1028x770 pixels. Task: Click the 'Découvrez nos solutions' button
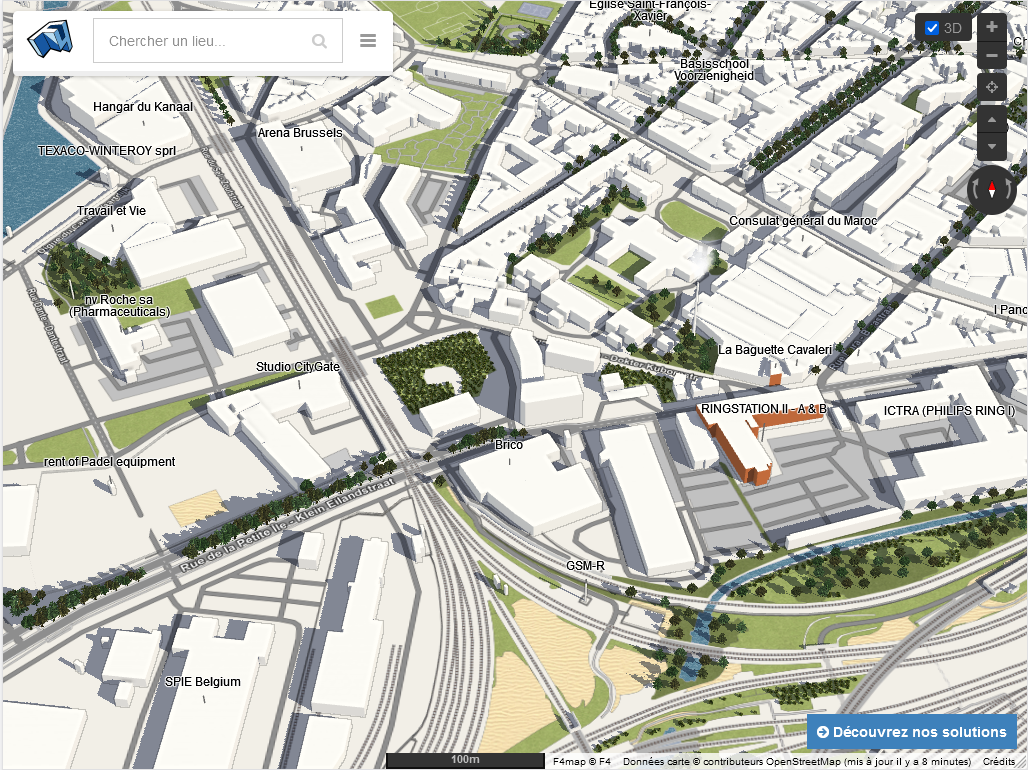[x=911, y=732]
